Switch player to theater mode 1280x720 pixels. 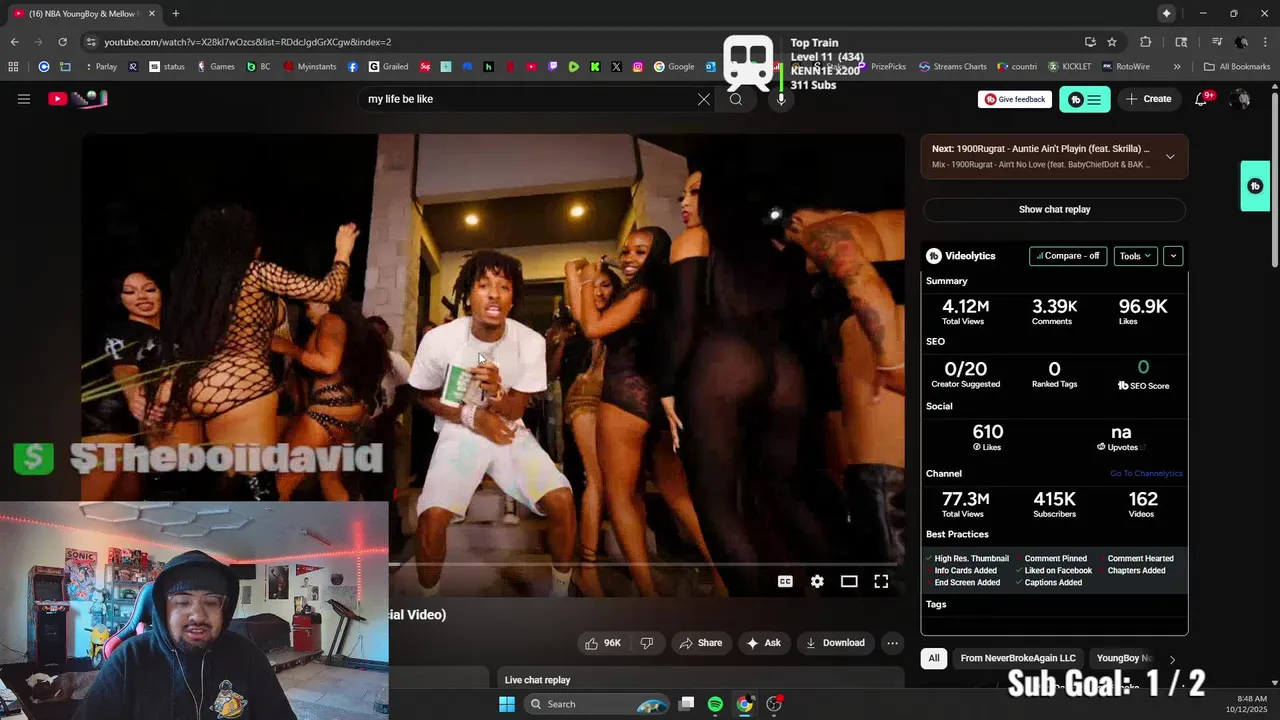tap(849, 581)
